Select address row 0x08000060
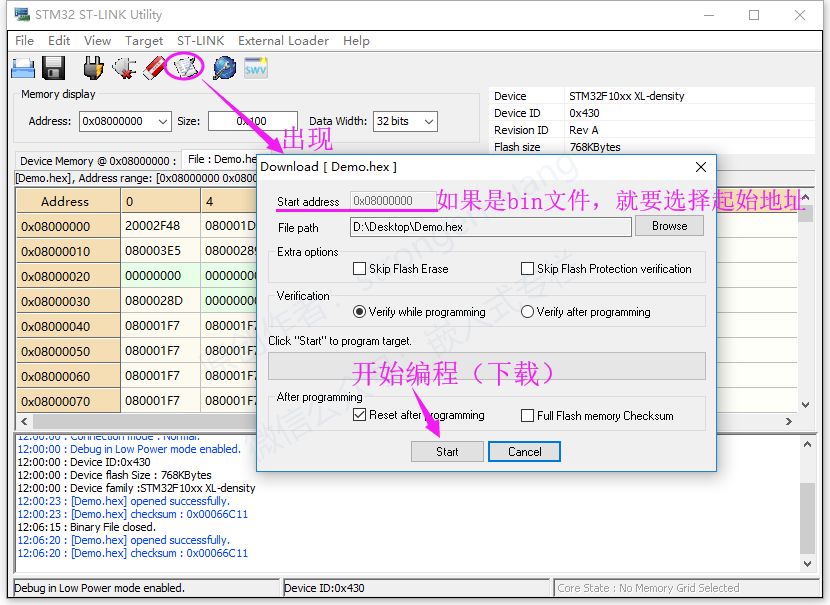The width and height of the screenshot is (830, 605). (68, 376)
